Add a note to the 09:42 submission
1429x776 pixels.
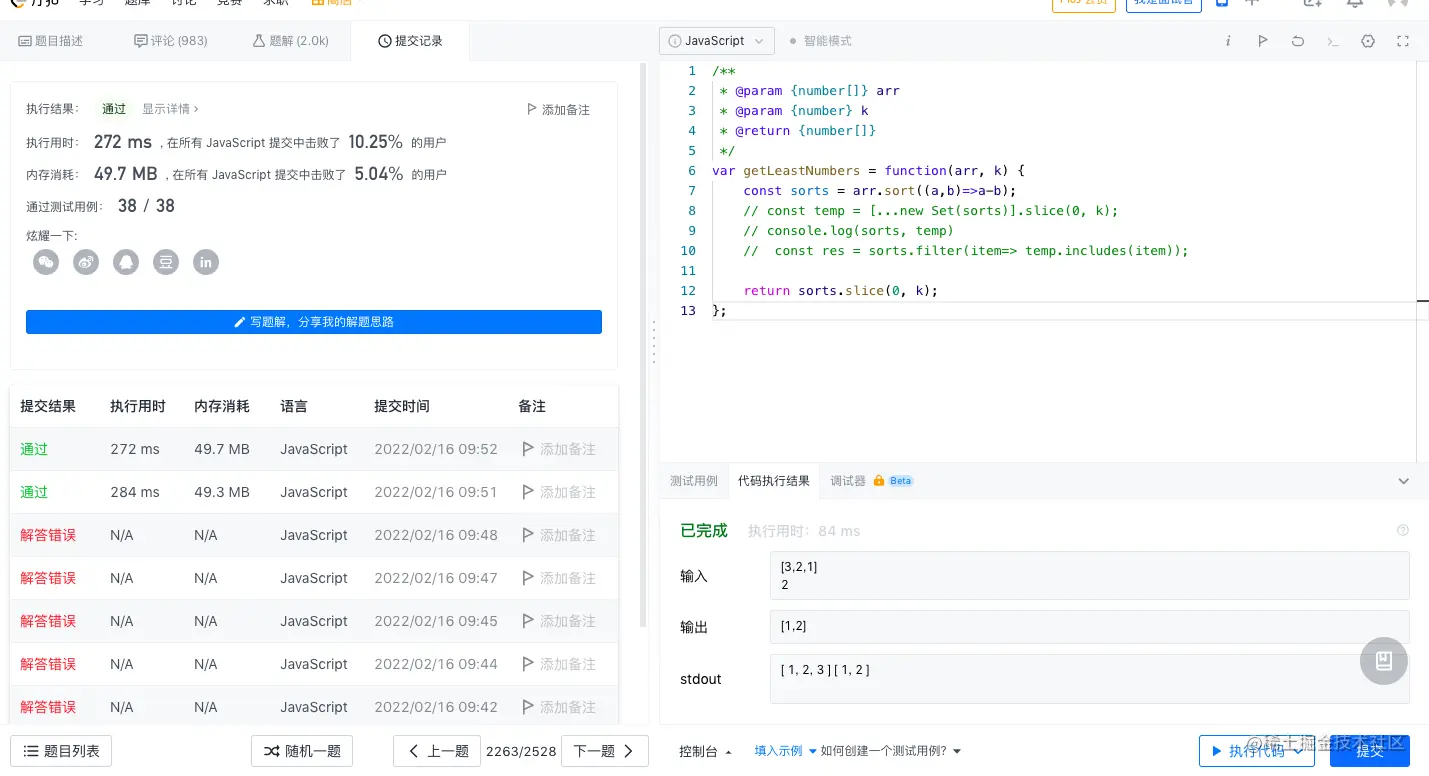[x=558, y=707]
